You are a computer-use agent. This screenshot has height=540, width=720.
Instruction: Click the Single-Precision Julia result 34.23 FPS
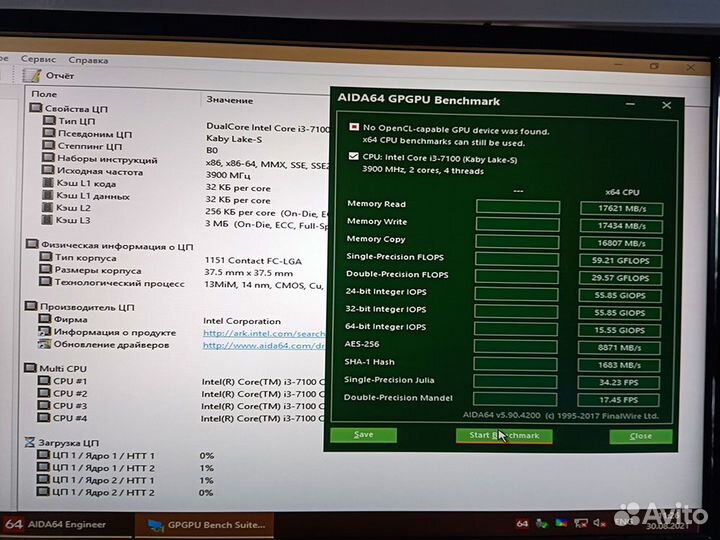619,382
